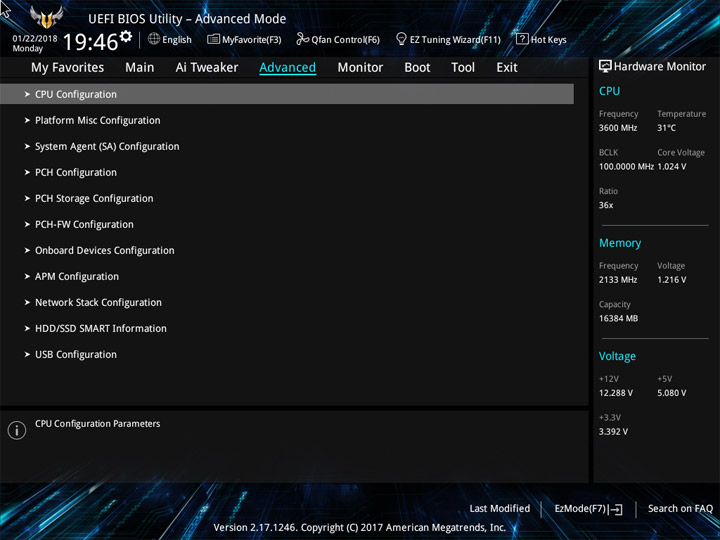Click English language selector
Image resolution: width=720 pixels, height=540 pixels.
click(177, 39)
